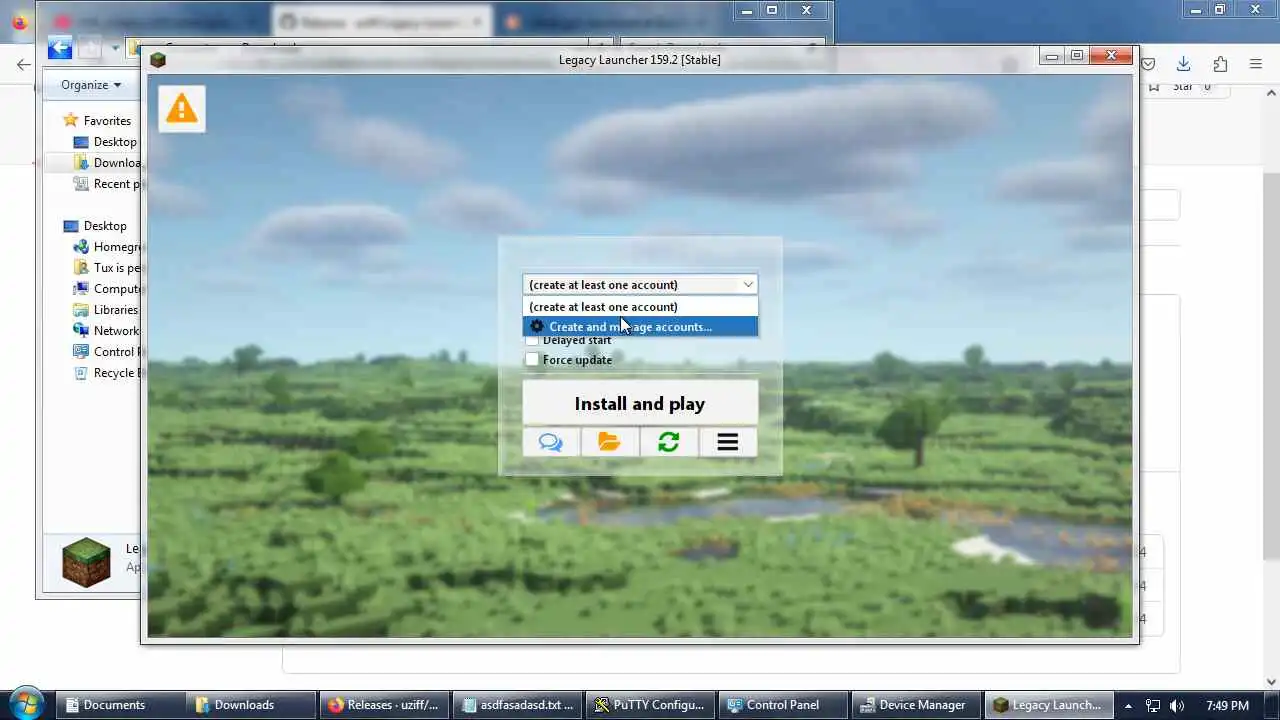This screenshot has height=720, width=1280.
Task: Go back in Firefox with arrow
Action: click(24, 64)
